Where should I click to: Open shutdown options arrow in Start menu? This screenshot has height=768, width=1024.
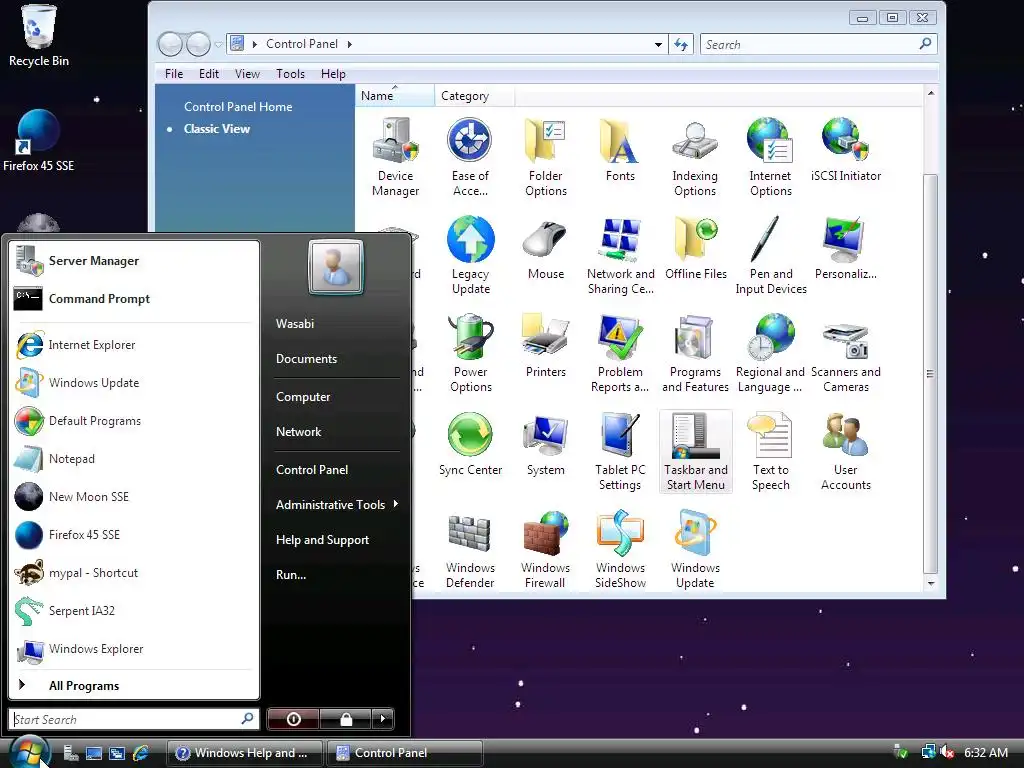point(383,719)
